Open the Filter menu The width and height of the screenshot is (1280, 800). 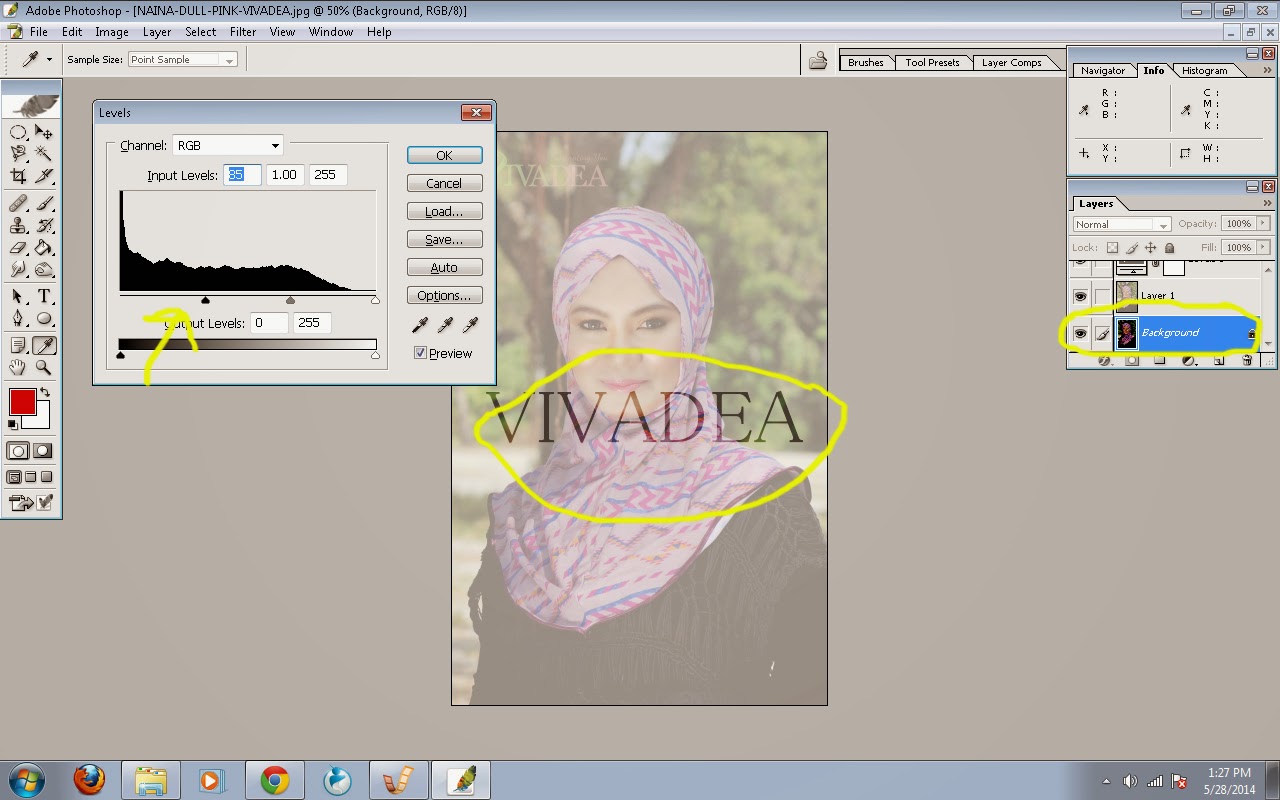point(243,32)
